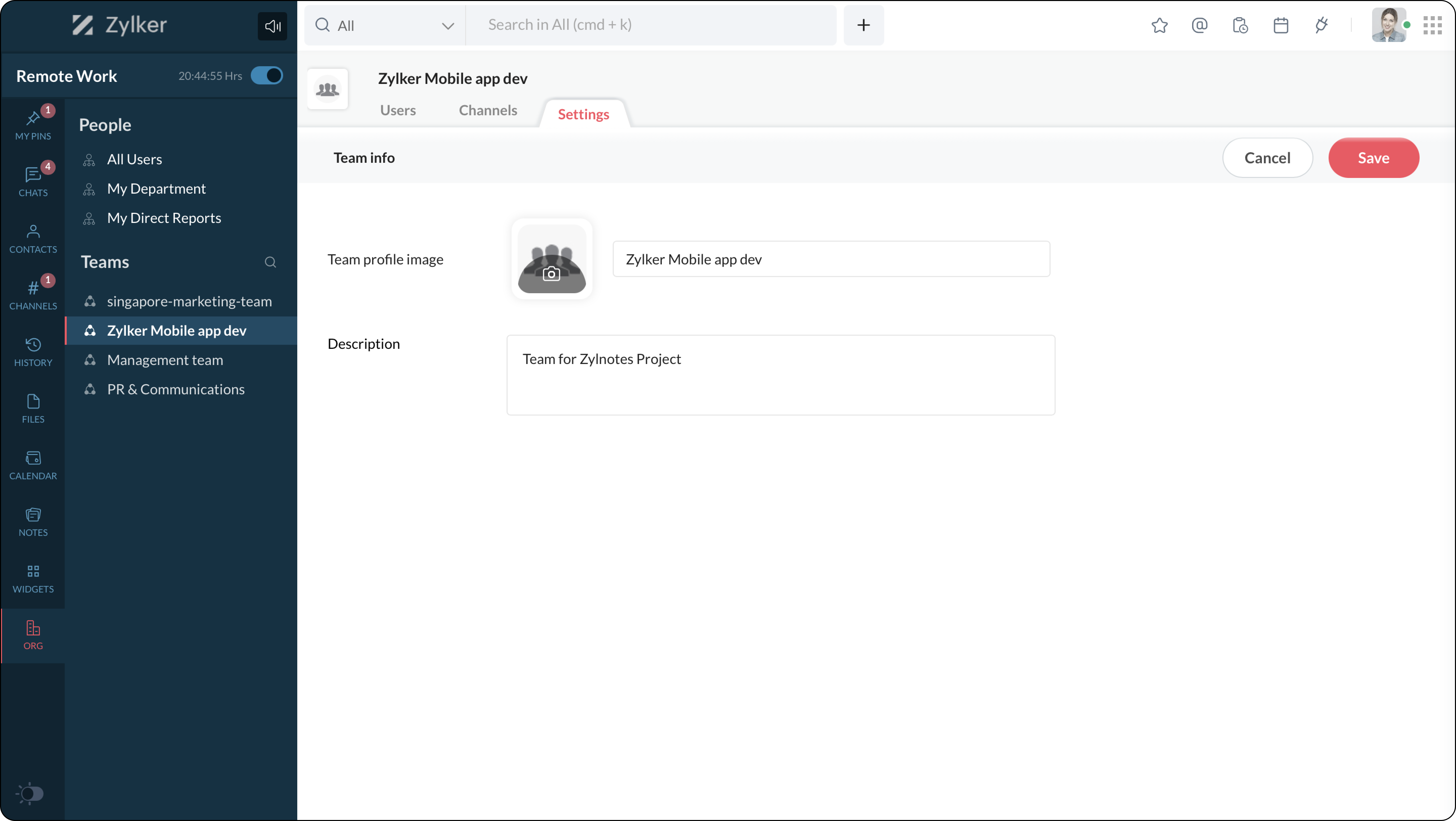Search teams using the magnifier icon
Screen dimensions: 1456x821
click(270, 262)
